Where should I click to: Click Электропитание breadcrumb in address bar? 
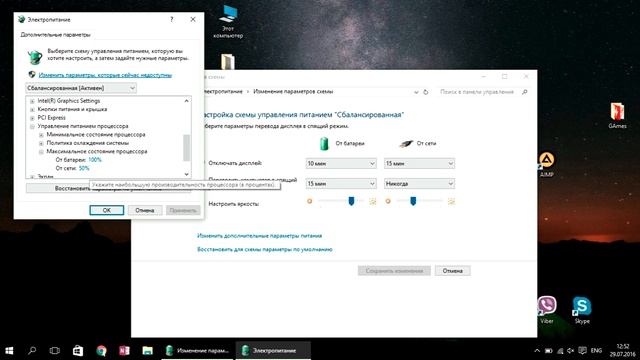[x=223, y=92]
